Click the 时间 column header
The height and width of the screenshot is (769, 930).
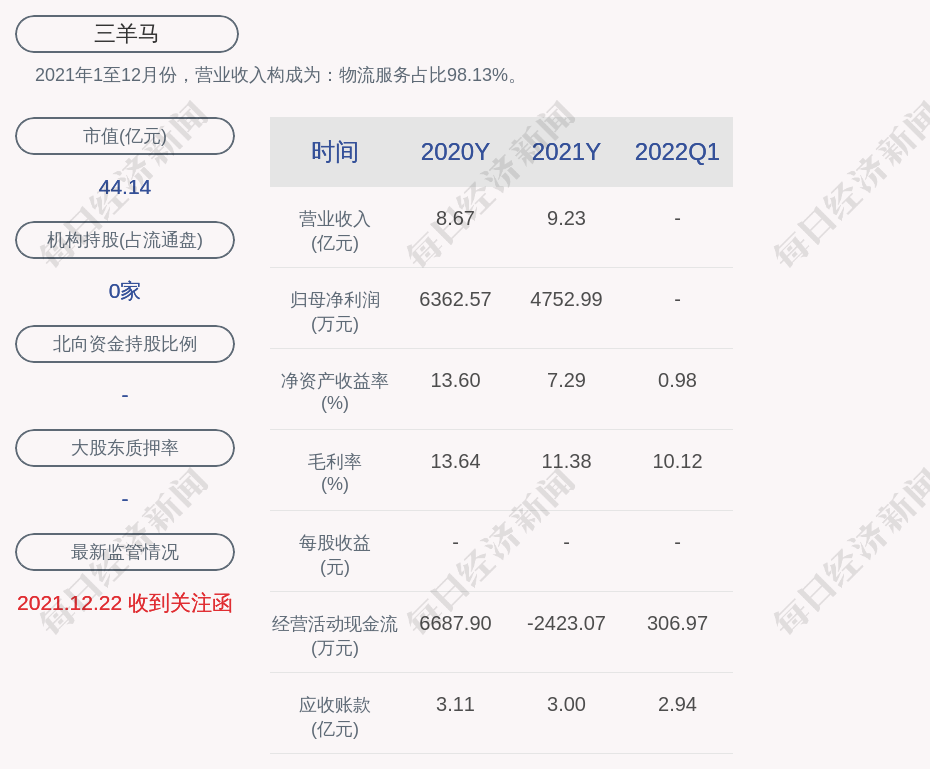click(x=335, y=152)
